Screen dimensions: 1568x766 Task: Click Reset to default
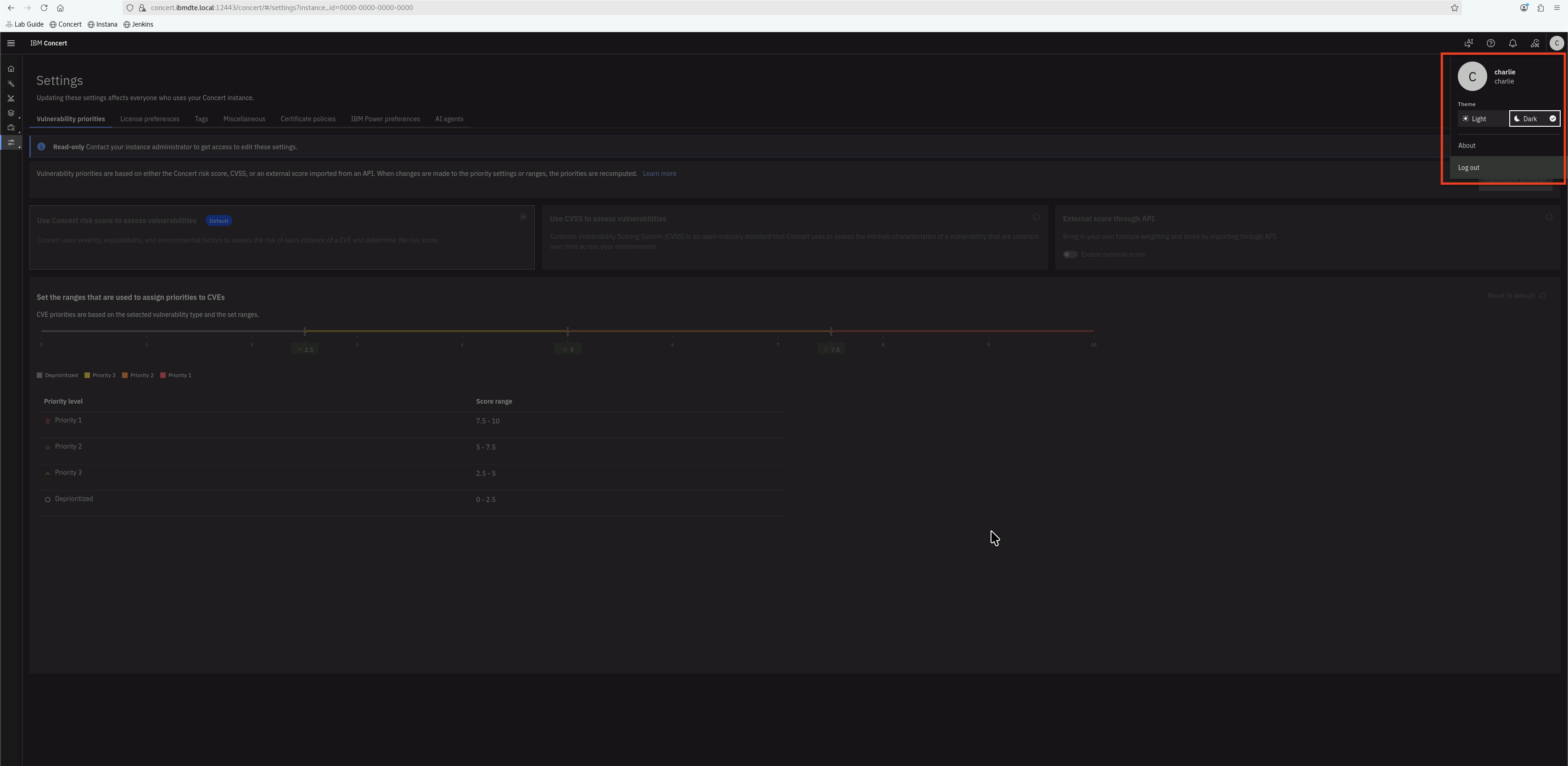(1516, 296)
